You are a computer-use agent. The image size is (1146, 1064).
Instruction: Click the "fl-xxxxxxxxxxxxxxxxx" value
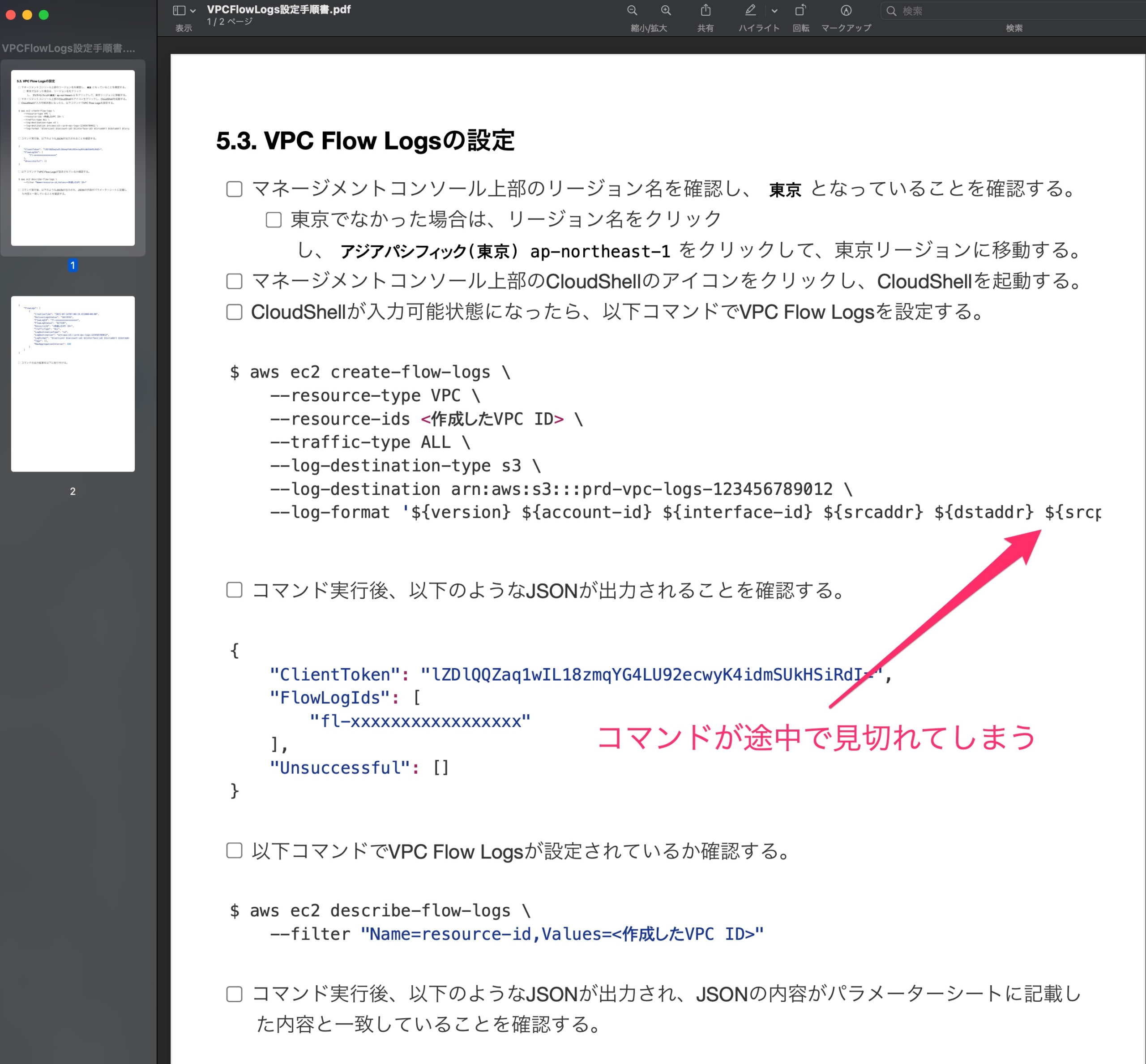tap(419, 721)
